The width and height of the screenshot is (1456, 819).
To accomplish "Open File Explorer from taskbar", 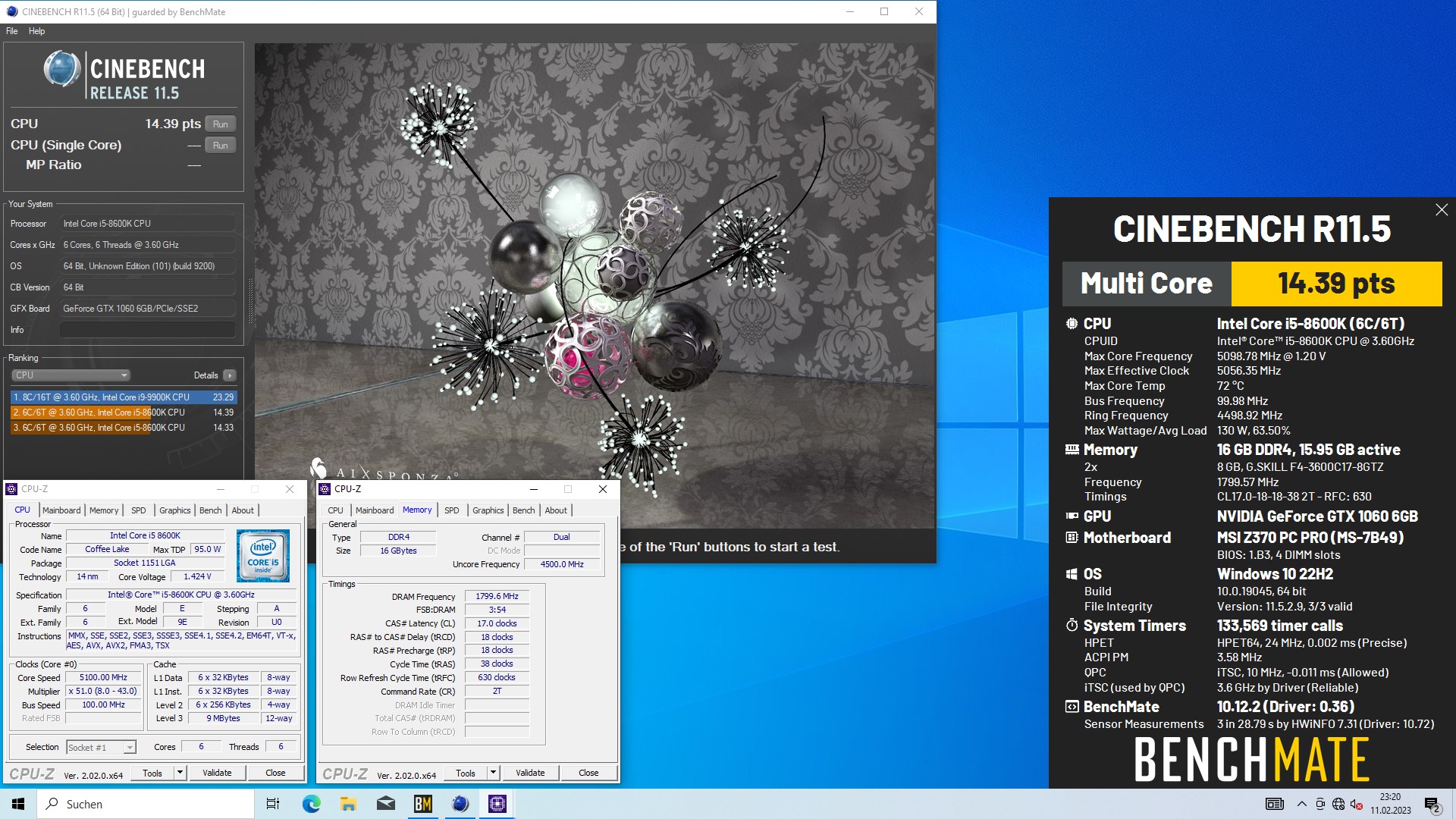I will pyautogui.click(x=348, y=804).
